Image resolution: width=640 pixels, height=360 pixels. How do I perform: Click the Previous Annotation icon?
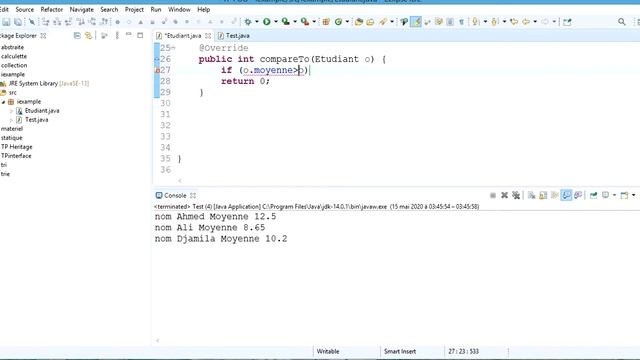point(495,22)
